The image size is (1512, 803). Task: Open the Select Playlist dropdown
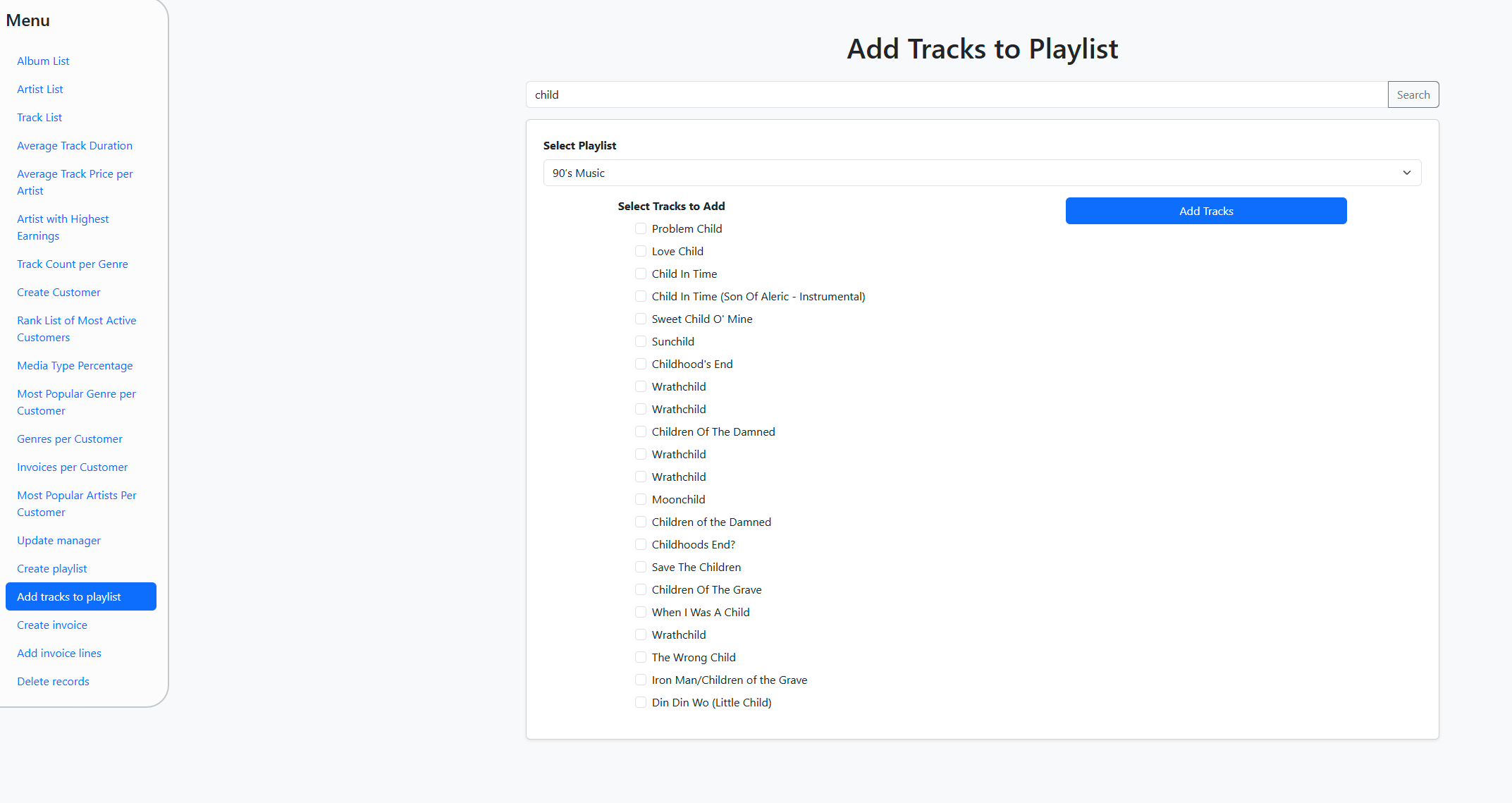click(x=982, y=173)
